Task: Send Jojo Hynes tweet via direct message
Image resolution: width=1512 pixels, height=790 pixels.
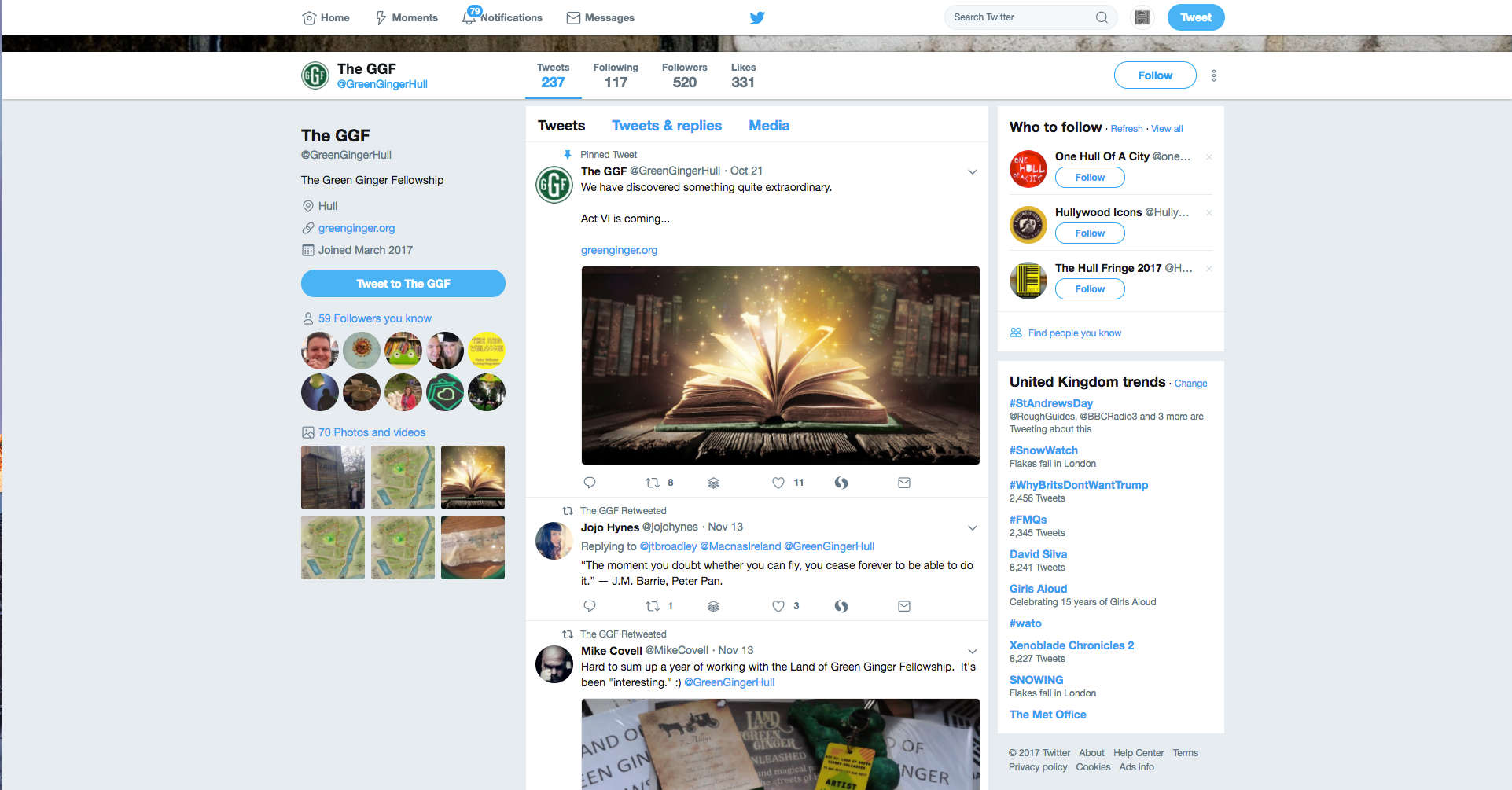Action: point(904,606)
